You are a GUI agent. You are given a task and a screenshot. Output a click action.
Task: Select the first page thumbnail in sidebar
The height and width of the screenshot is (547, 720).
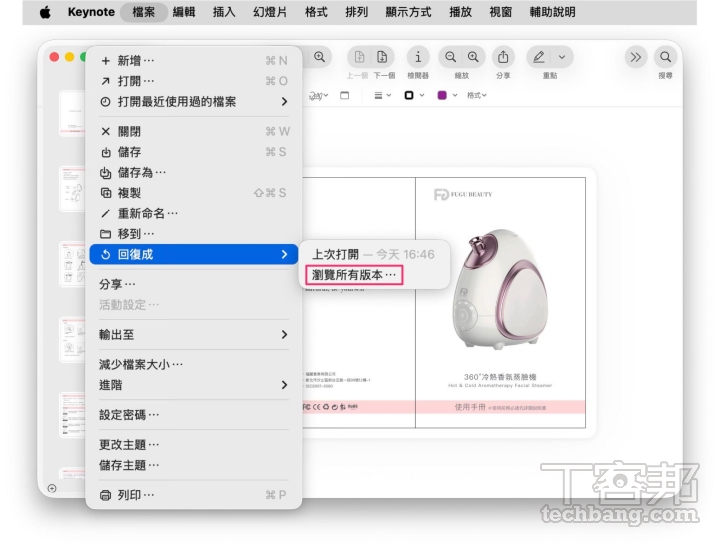point(73,113)
